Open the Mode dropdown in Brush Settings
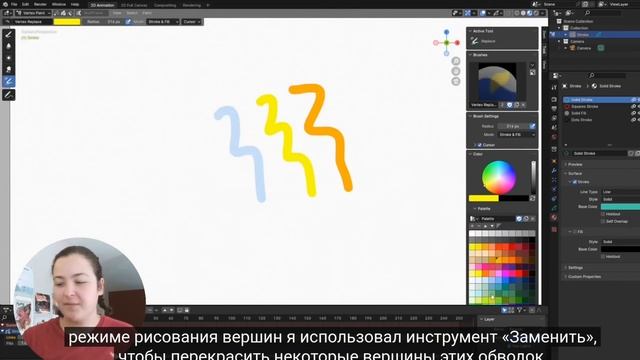The image size is (640, 360). click(x=516, y=134)
